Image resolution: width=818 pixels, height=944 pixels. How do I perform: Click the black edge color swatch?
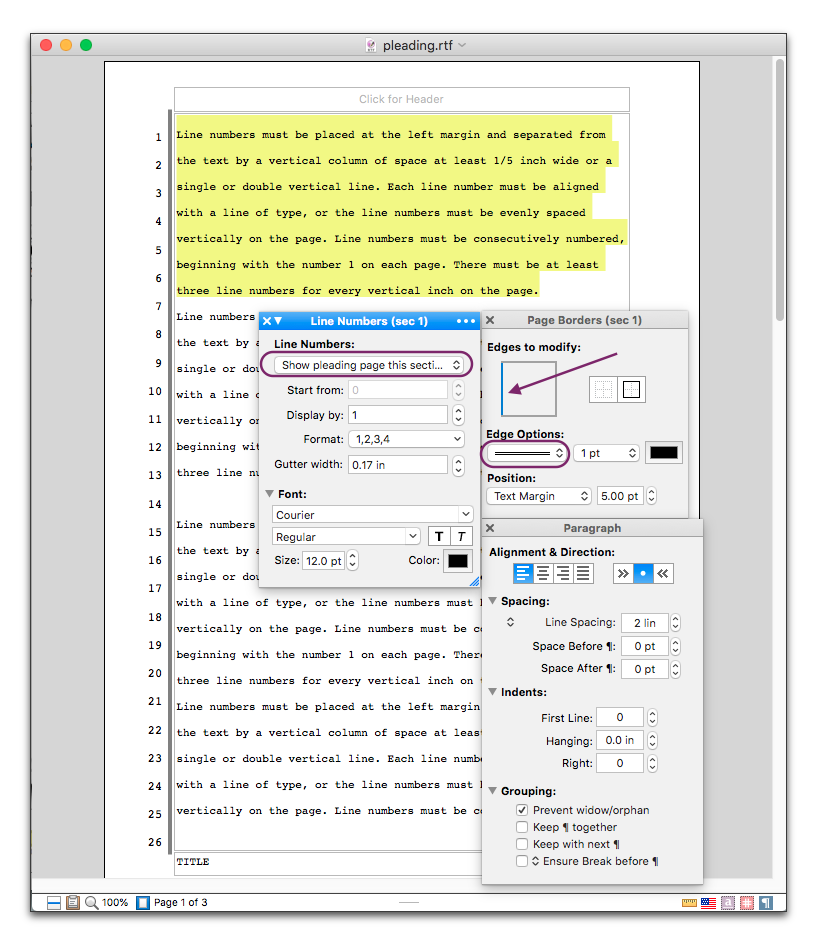click(x=664, y=453)
